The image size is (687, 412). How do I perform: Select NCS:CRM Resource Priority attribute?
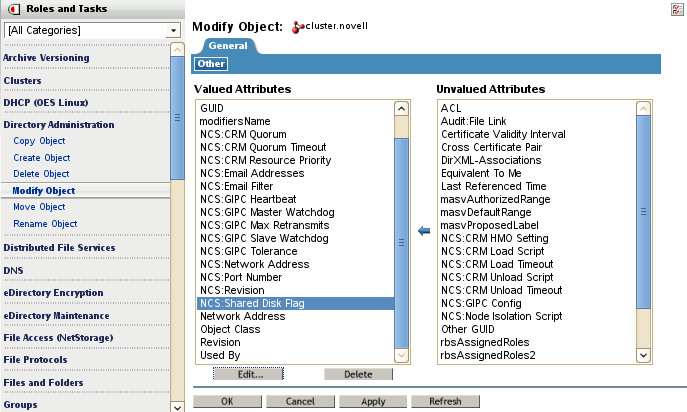(295, 160)
